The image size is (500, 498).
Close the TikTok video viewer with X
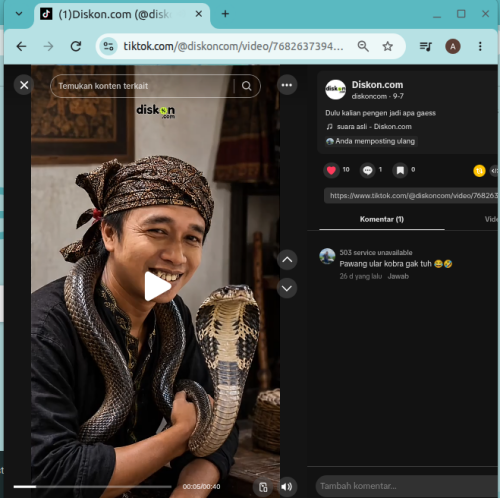pos(24,85)
